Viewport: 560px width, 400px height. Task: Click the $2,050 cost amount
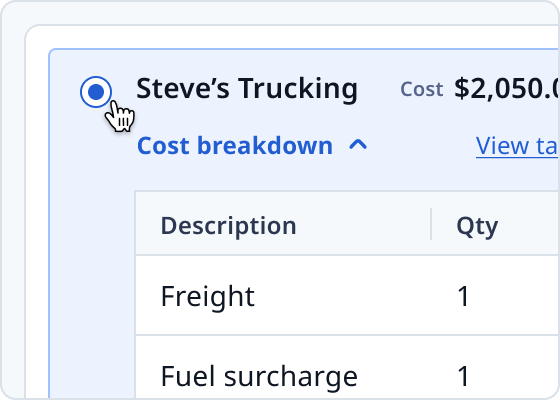[506, 89]
